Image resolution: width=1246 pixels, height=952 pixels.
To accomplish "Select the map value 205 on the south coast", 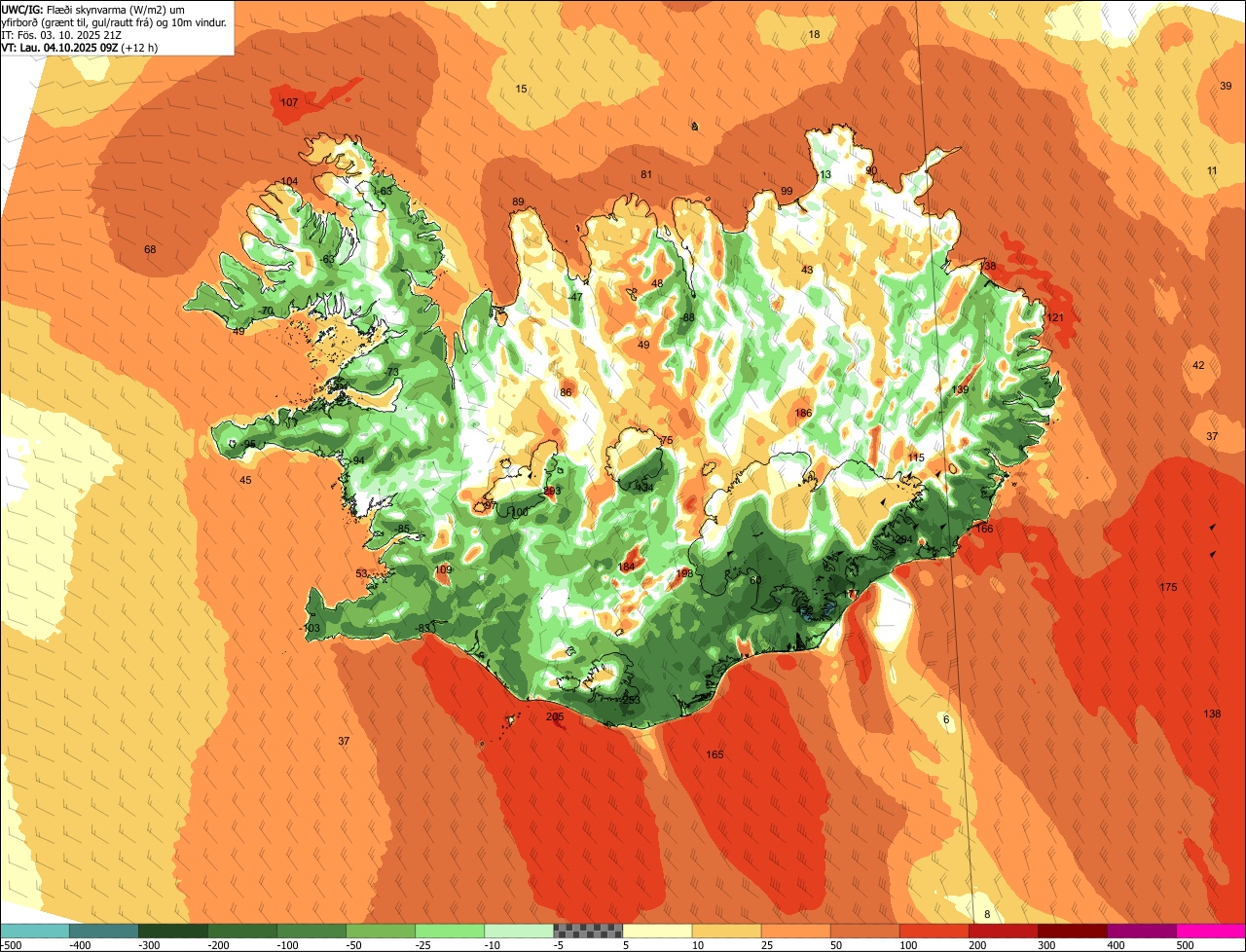I will [555, 716].
